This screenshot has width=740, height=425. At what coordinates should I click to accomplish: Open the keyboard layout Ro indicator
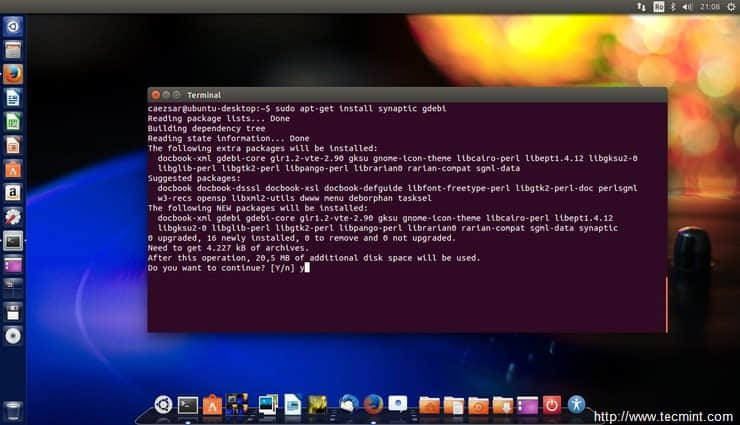click(659, 7)
